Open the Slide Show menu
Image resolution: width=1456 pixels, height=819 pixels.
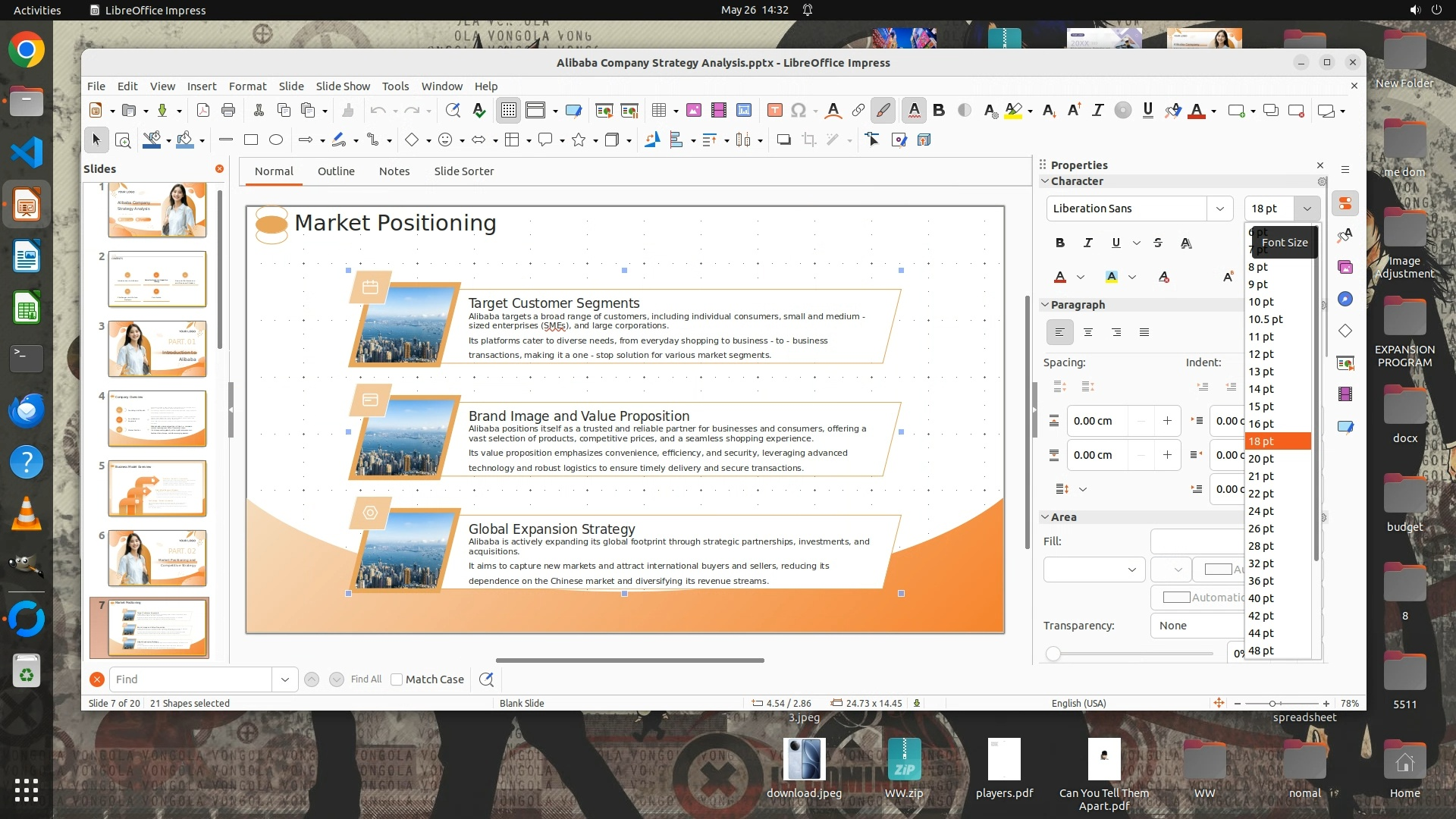[x=343, y=86]
